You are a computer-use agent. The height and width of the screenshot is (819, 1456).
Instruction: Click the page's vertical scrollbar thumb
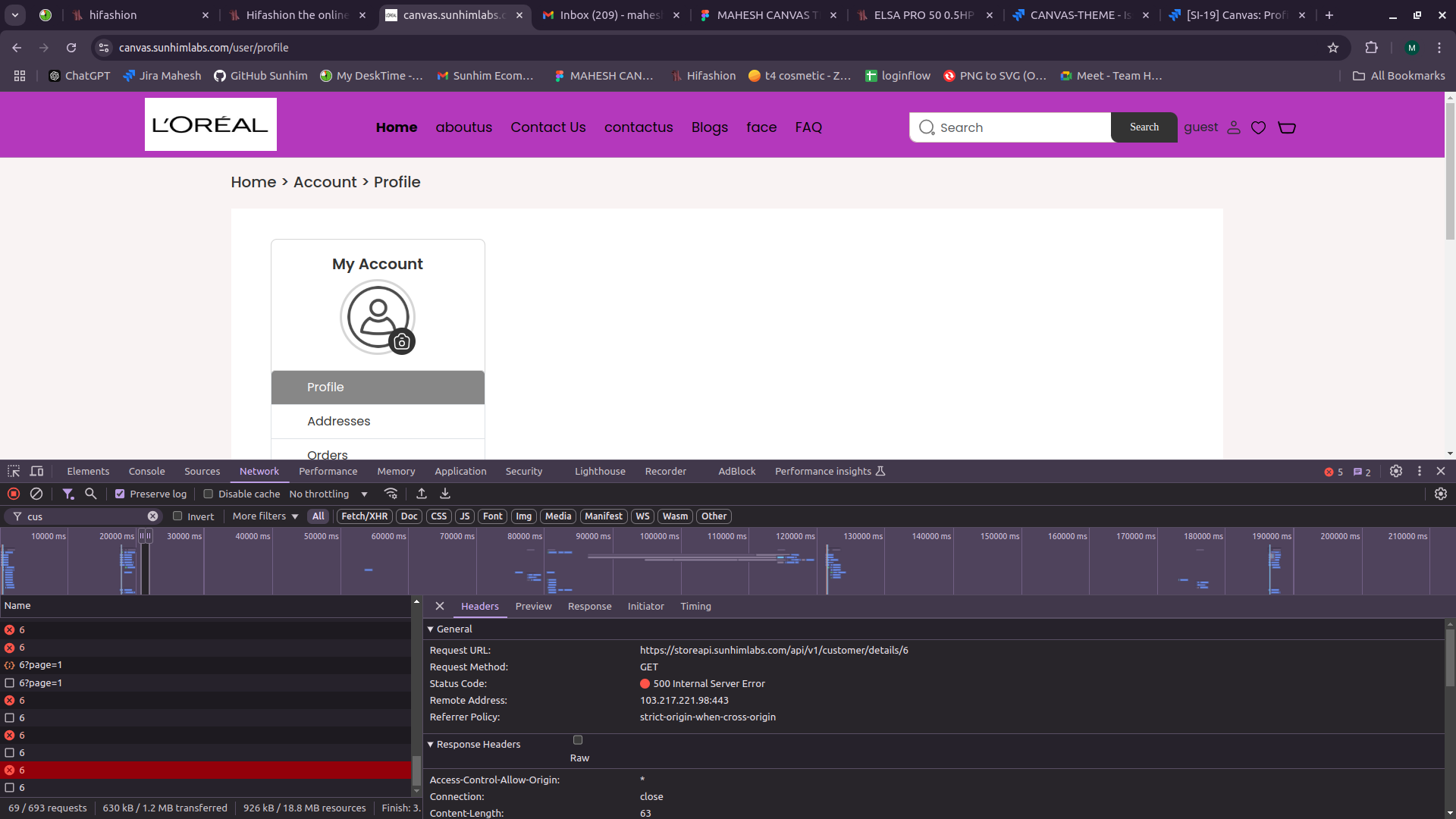pos(1450,171)
